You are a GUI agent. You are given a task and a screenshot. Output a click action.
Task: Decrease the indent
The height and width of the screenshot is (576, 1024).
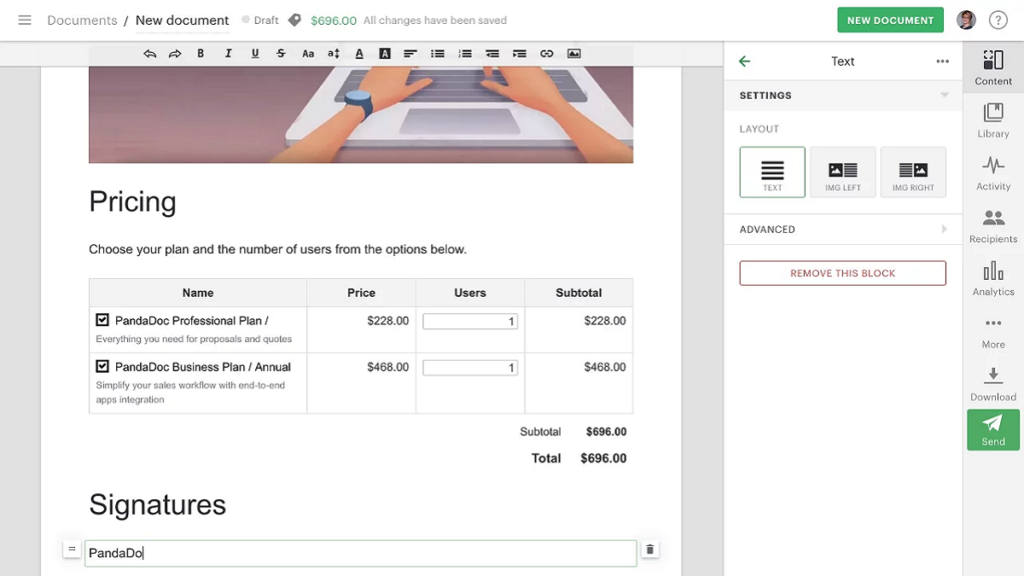coord(492,54)
